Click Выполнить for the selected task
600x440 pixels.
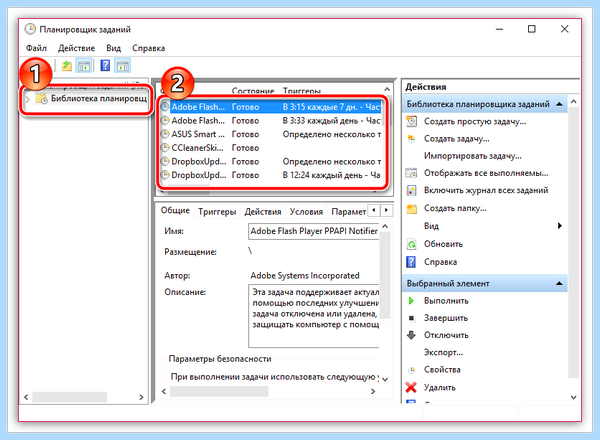coord(446,301)
